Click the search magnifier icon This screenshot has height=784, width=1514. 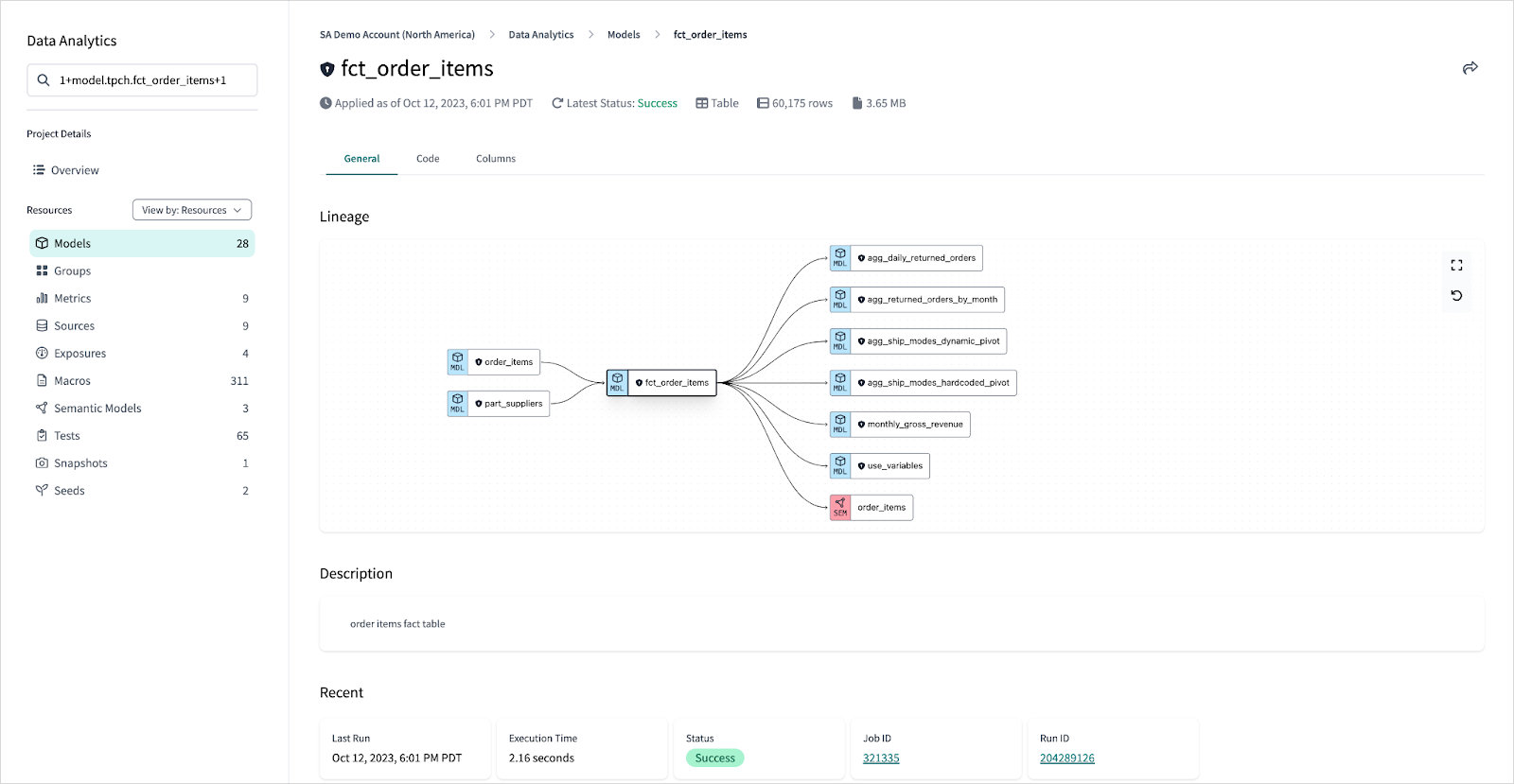[x=44, y=80]
